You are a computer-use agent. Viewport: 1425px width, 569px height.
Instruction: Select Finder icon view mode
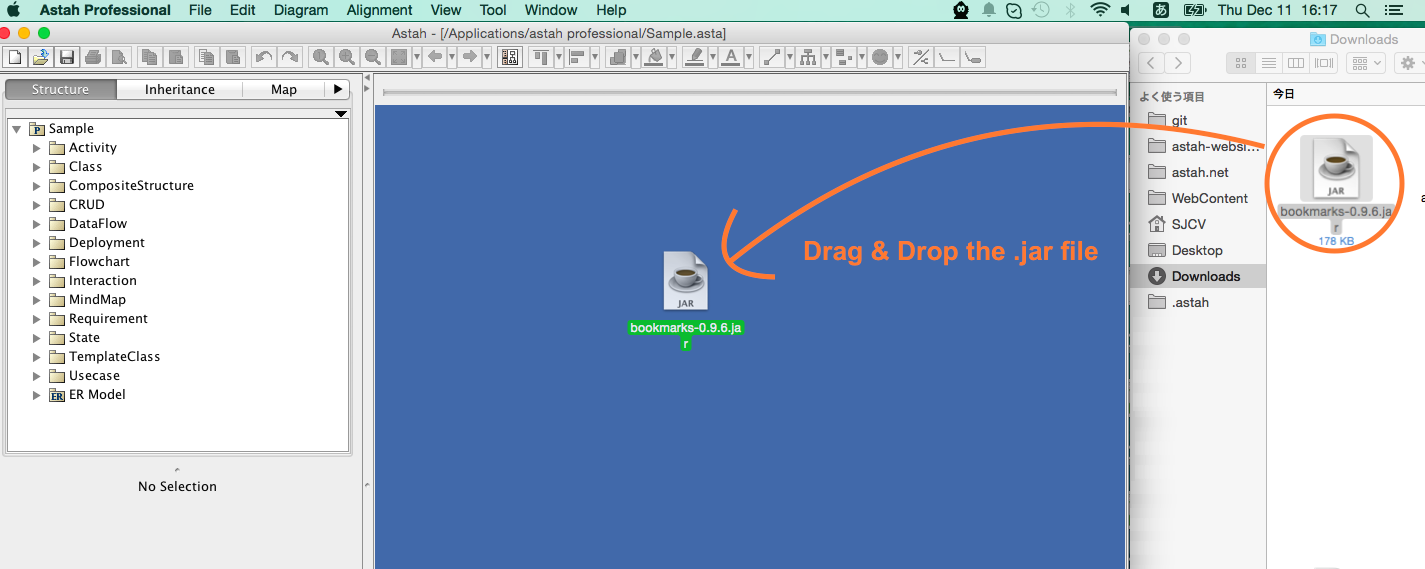pos(1241,63)
